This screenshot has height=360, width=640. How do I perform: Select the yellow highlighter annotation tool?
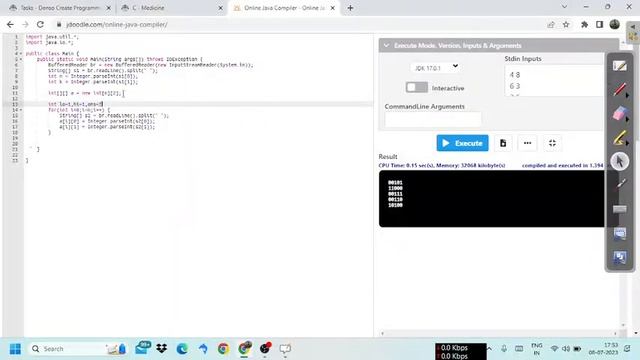click(619, 138)
